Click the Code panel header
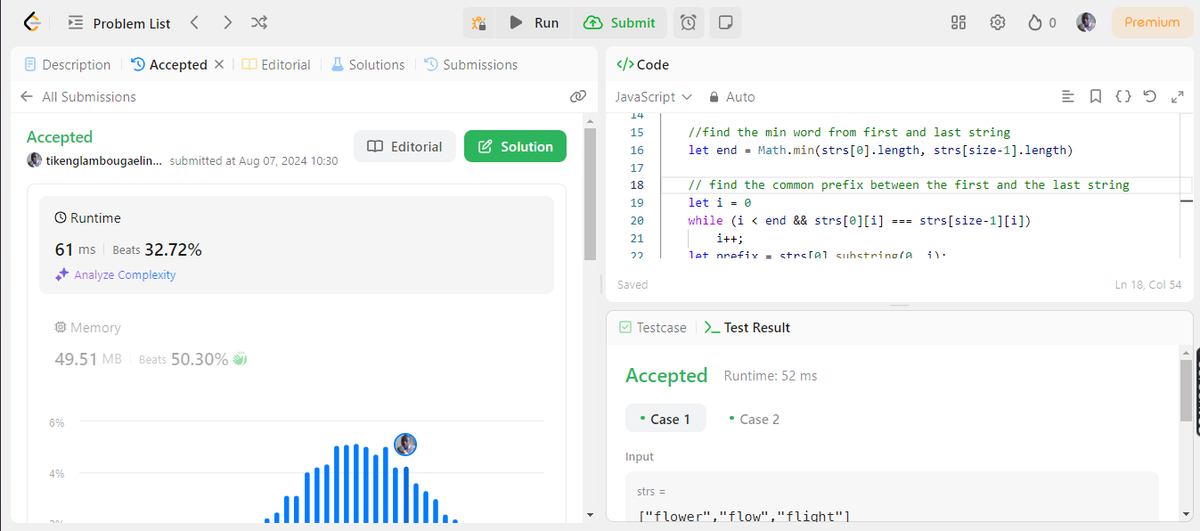This screenshot has width=1200, height=531. [x=642, y=64]
